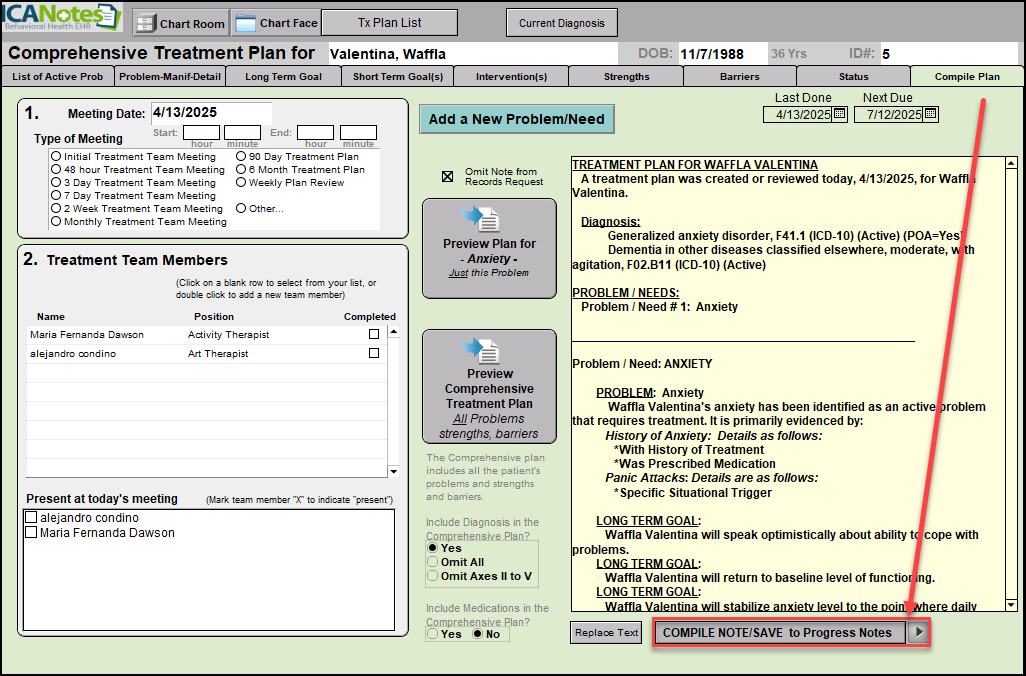Check Completed box for Maria Fernanda Dawson
The width and height of the screenshot is (1026, 676).
point(374,335)
